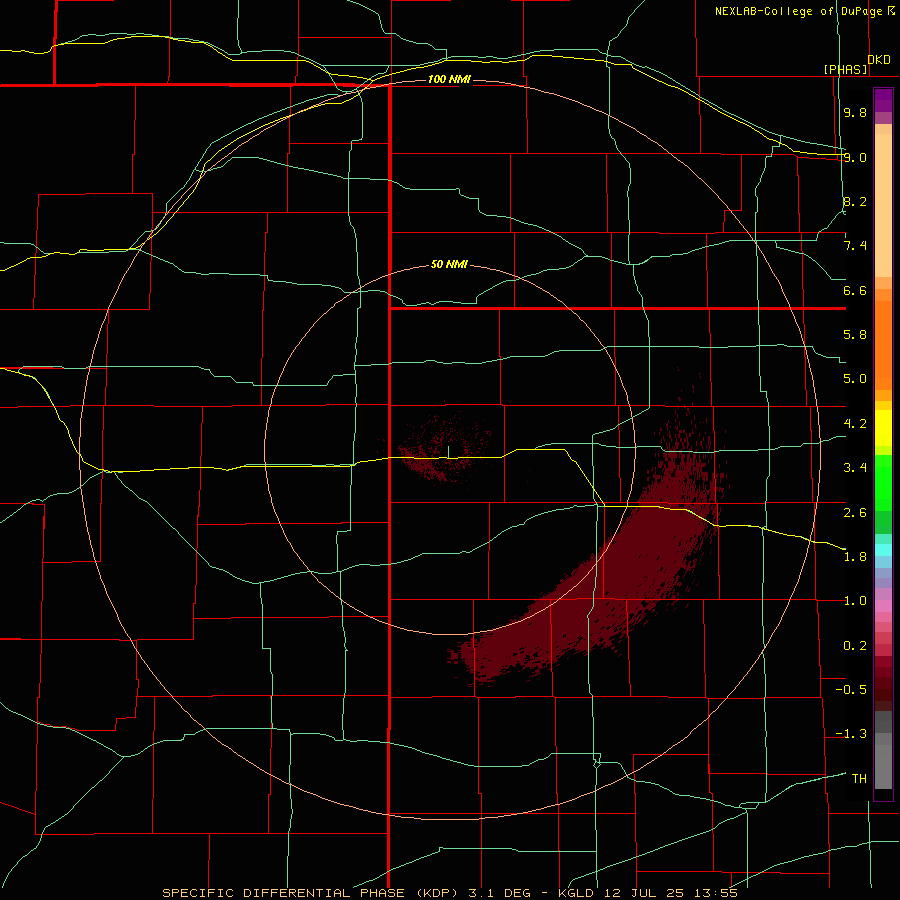Click the small echo cluster around radar site

(x=445, y=447)
